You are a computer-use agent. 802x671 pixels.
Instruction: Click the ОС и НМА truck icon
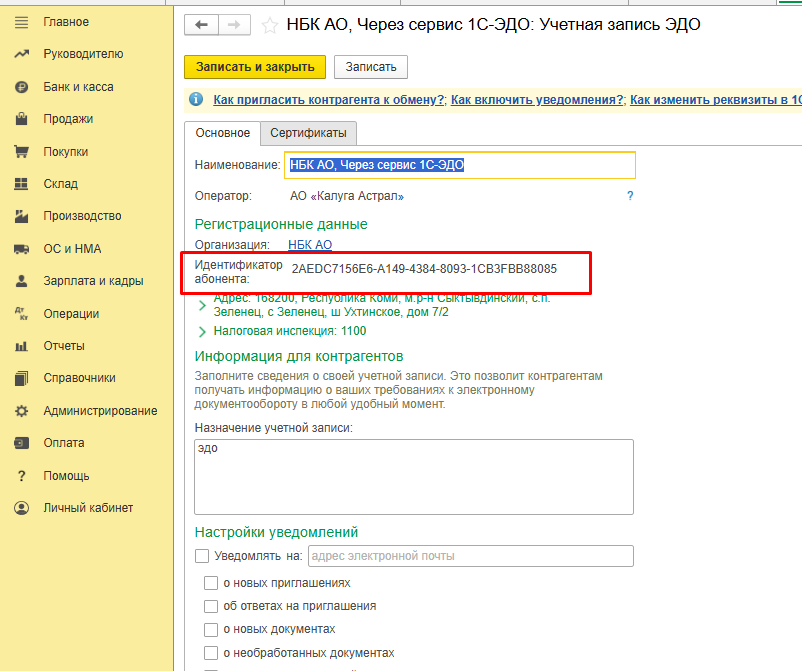click(x=21, y=249)
